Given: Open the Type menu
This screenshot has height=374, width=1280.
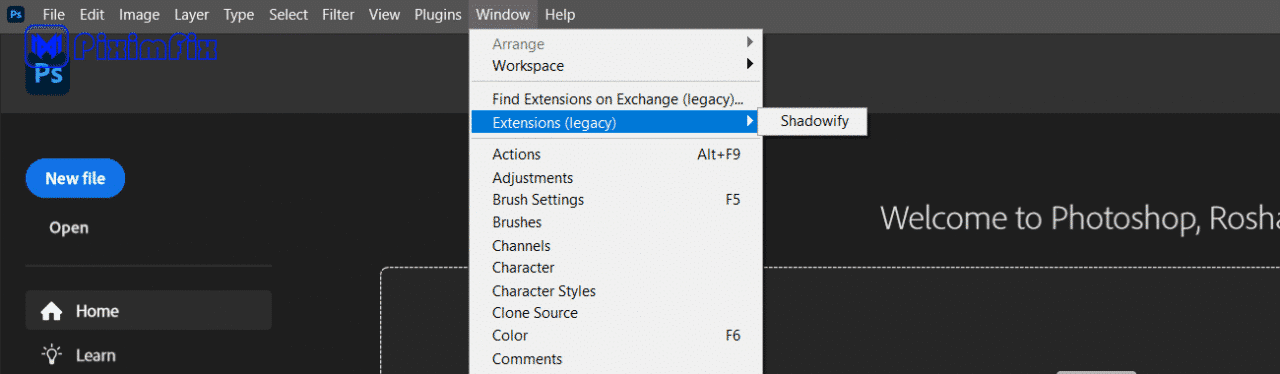Looking at the screenshot, I should pos(239,15).
